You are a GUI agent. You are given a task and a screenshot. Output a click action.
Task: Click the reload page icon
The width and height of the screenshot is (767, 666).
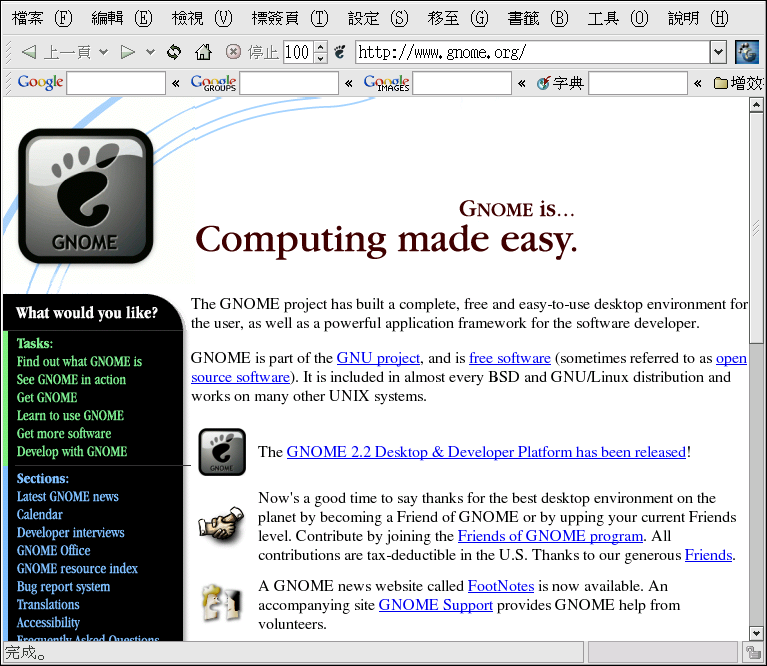point(174,52)
